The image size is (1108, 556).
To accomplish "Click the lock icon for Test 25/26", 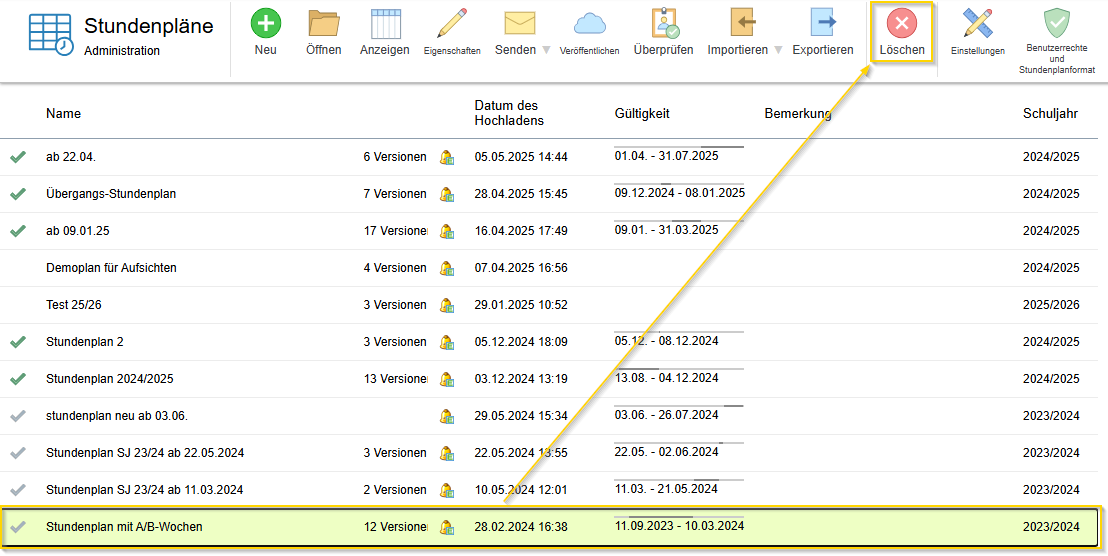I will tap(447, 305).
